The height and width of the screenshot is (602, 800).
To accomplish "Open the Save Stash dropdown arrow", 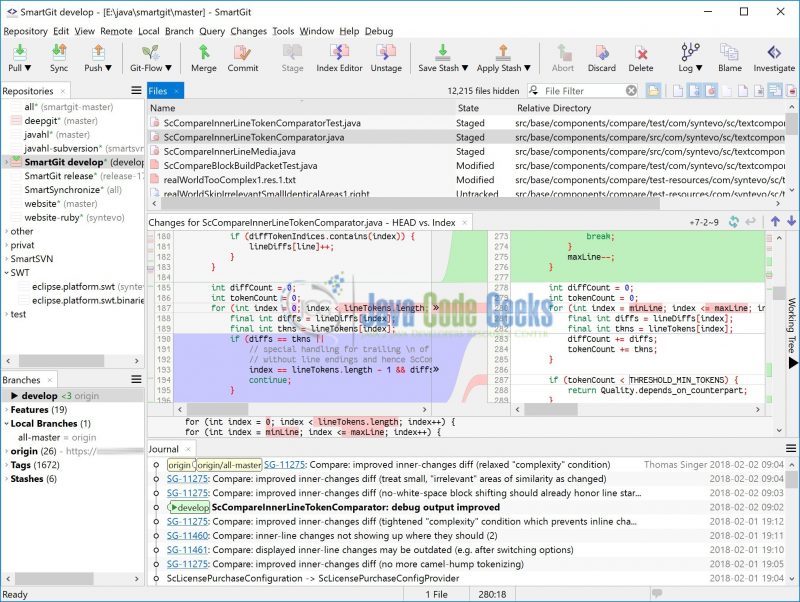I will pyautogui.click(x=465, y=68).
